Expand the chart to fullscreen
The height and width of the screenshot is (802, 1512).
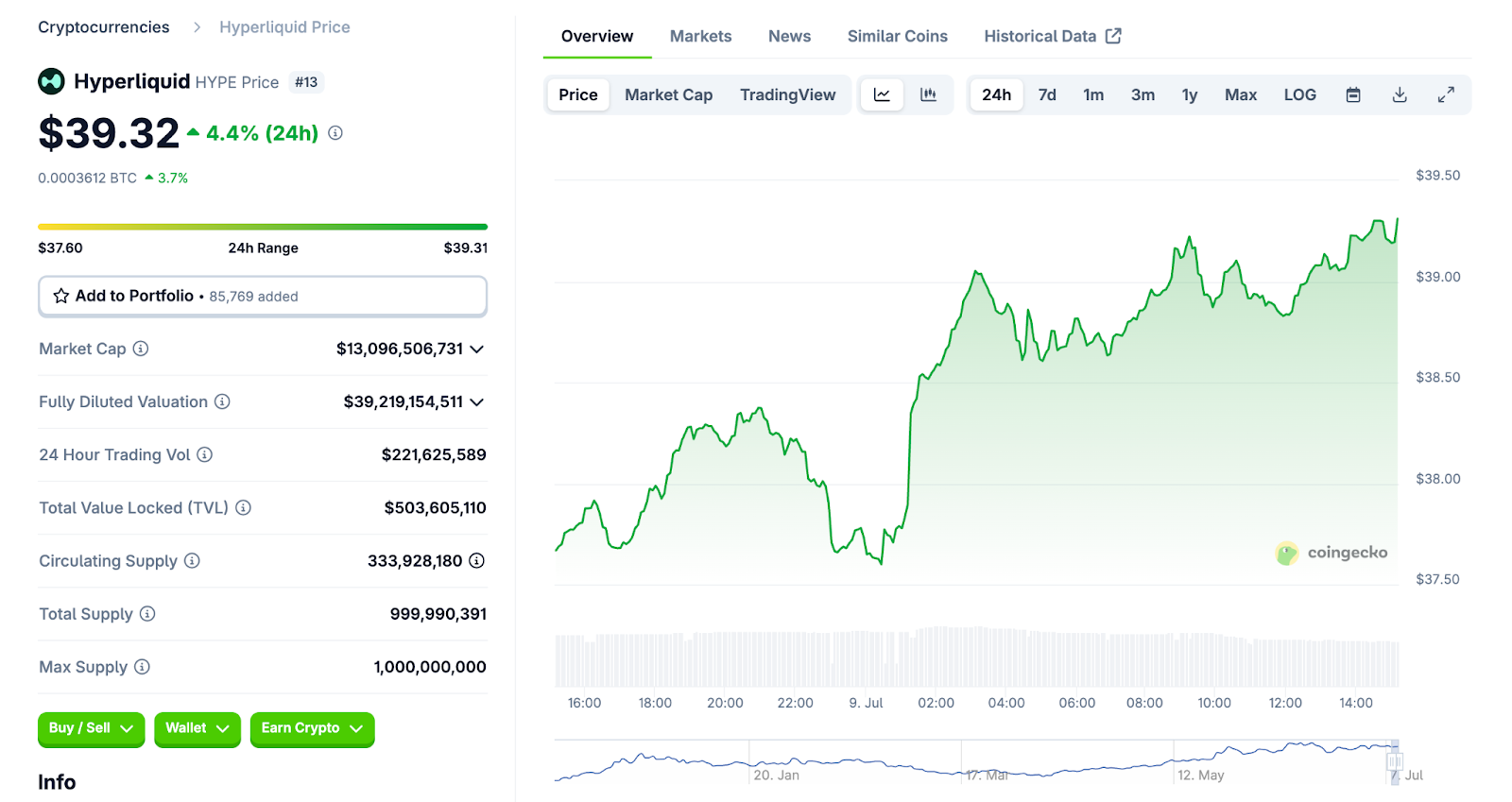coord(1446,94)
